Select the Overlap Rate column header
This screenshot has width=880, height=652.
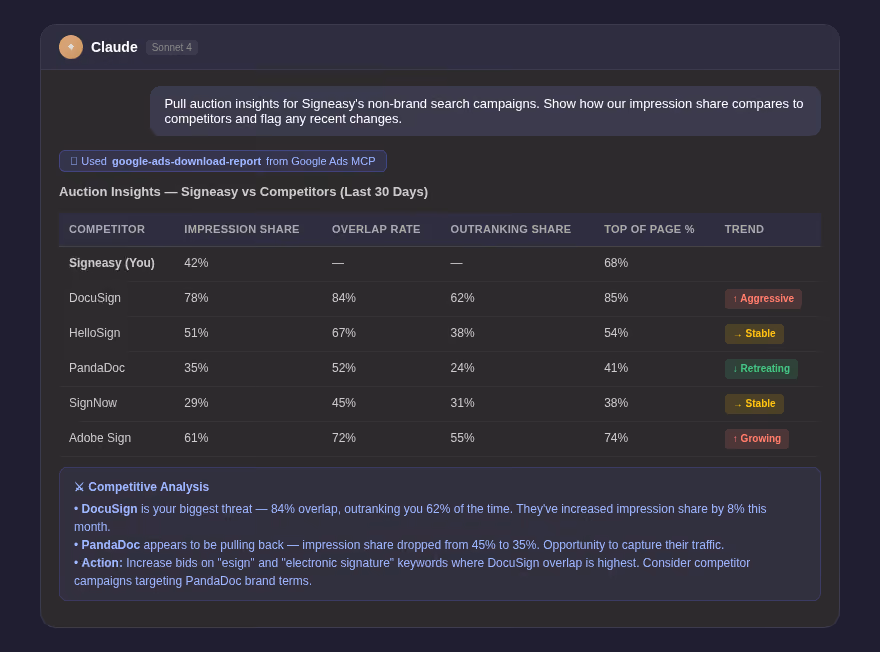(x=375, y=229)
